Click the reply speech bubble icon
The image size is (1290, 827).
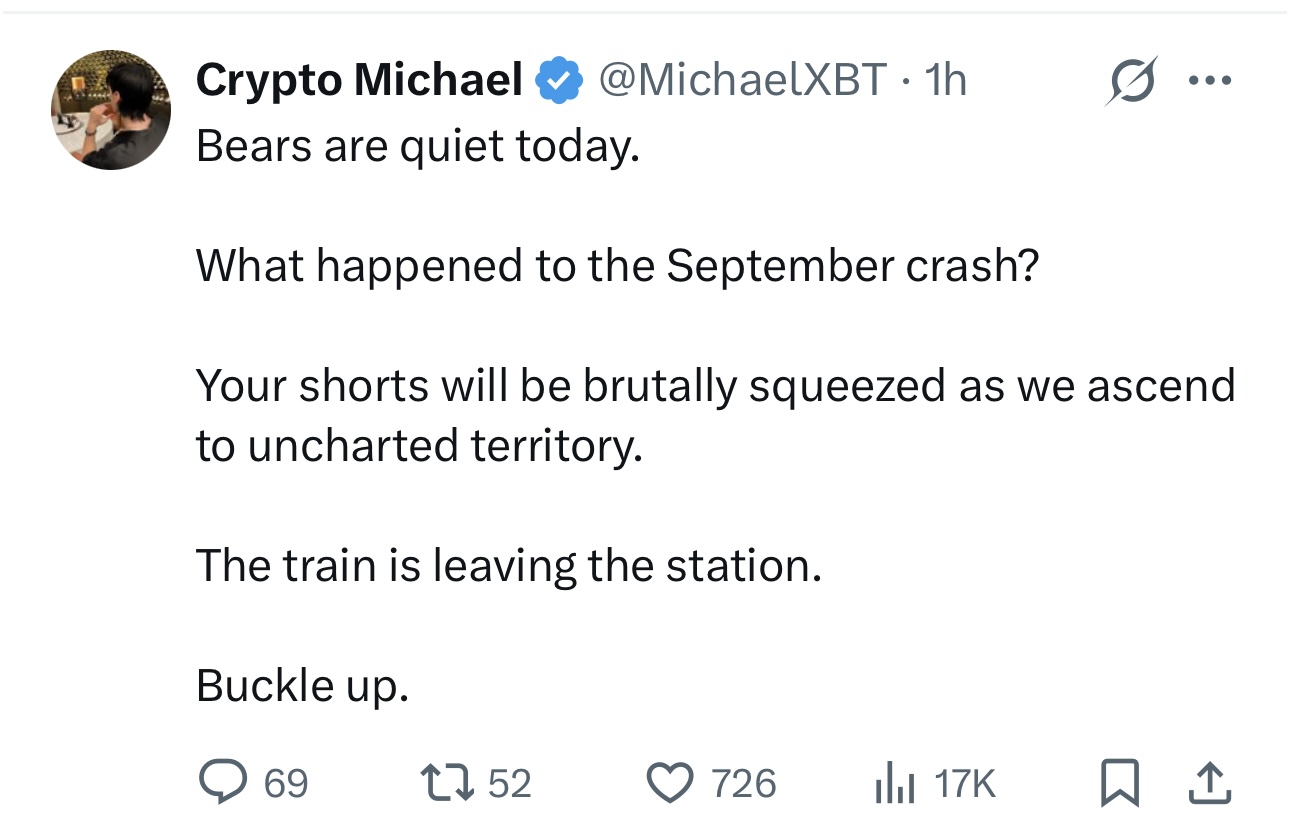click(223, 782)
